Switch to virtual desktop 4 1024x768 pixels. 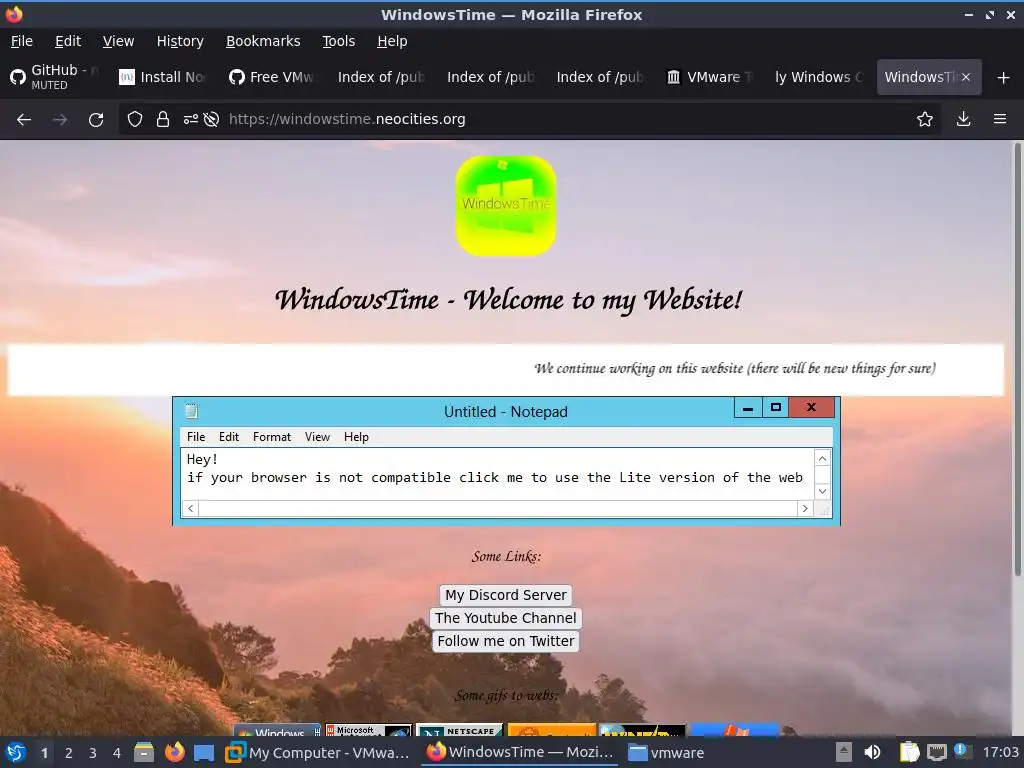click(x=117, y=753)
